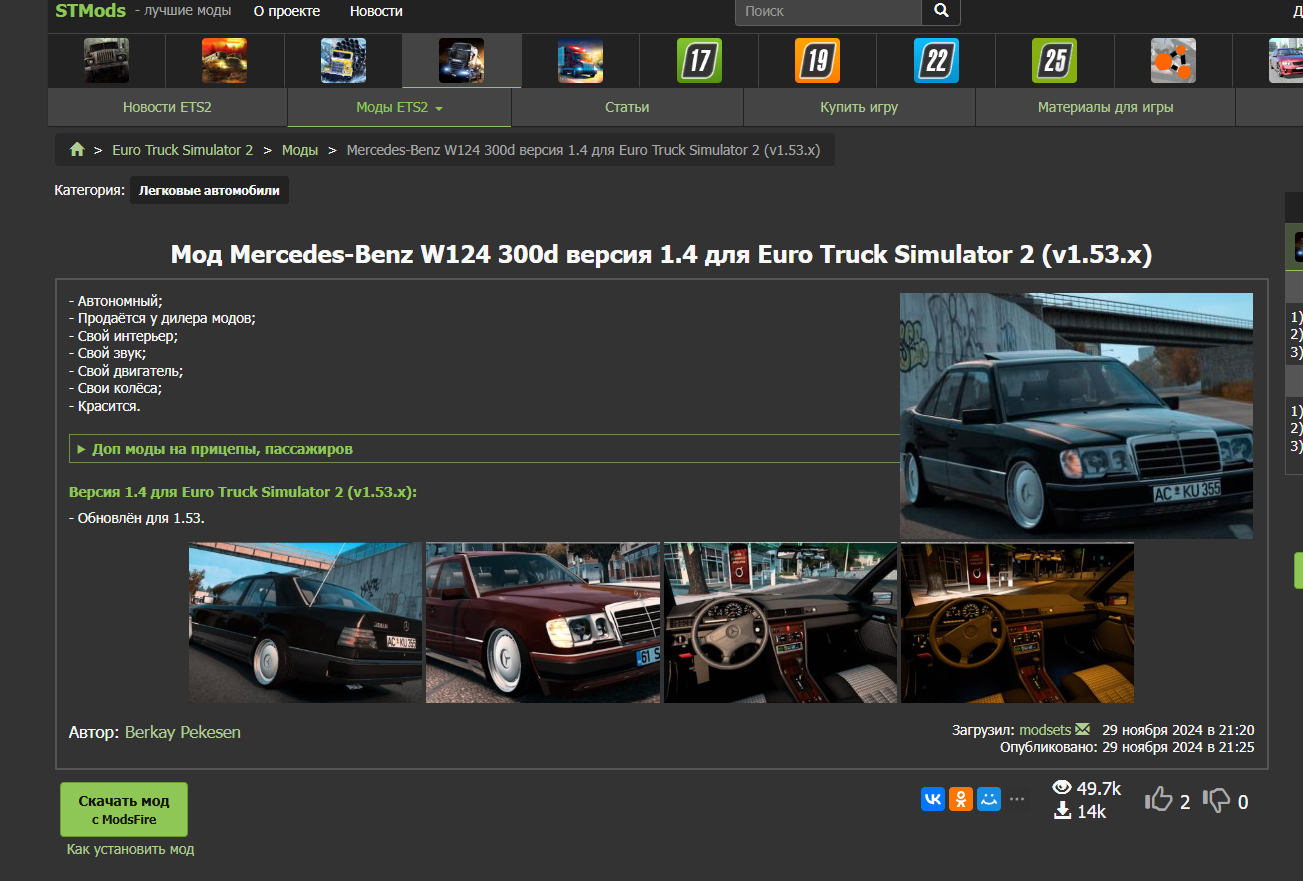Click the mod title heading text

pyautogui.click(x=661, y=255)
